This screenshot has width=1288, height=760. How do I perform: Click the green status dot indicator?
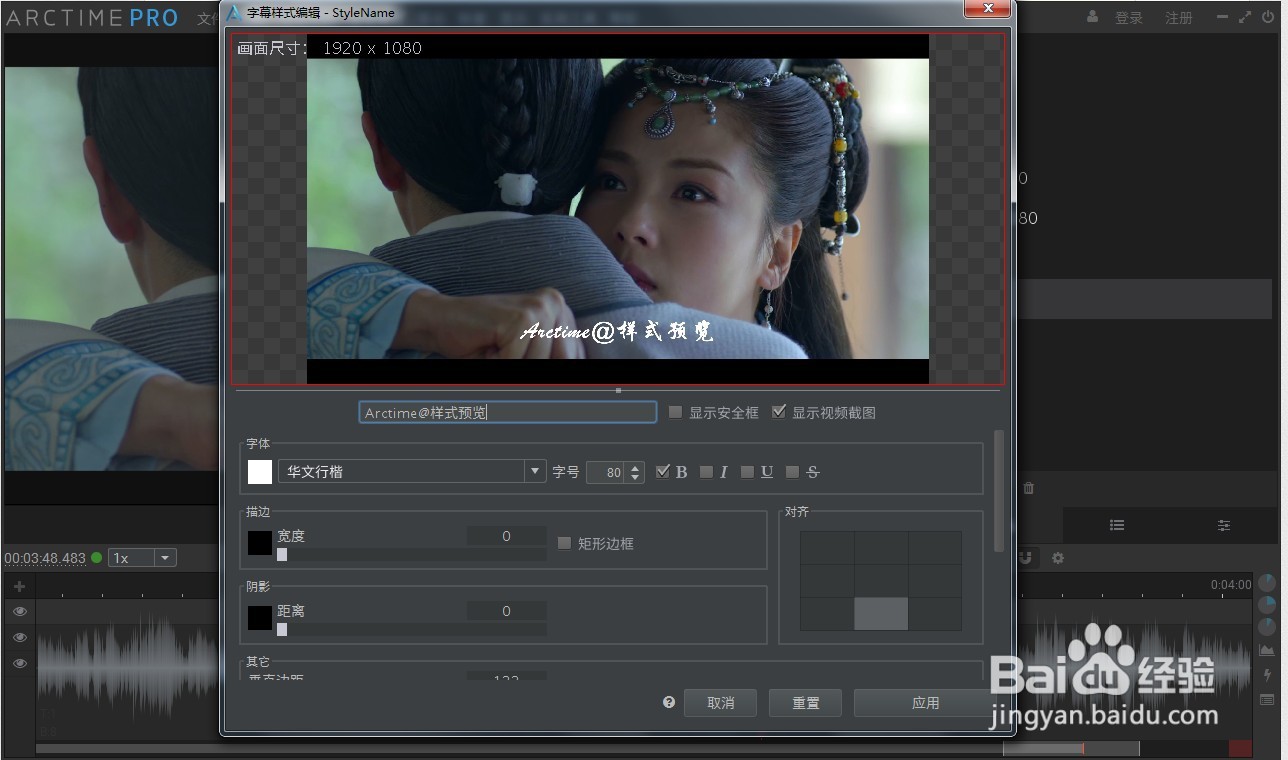[x=97, y=558]
